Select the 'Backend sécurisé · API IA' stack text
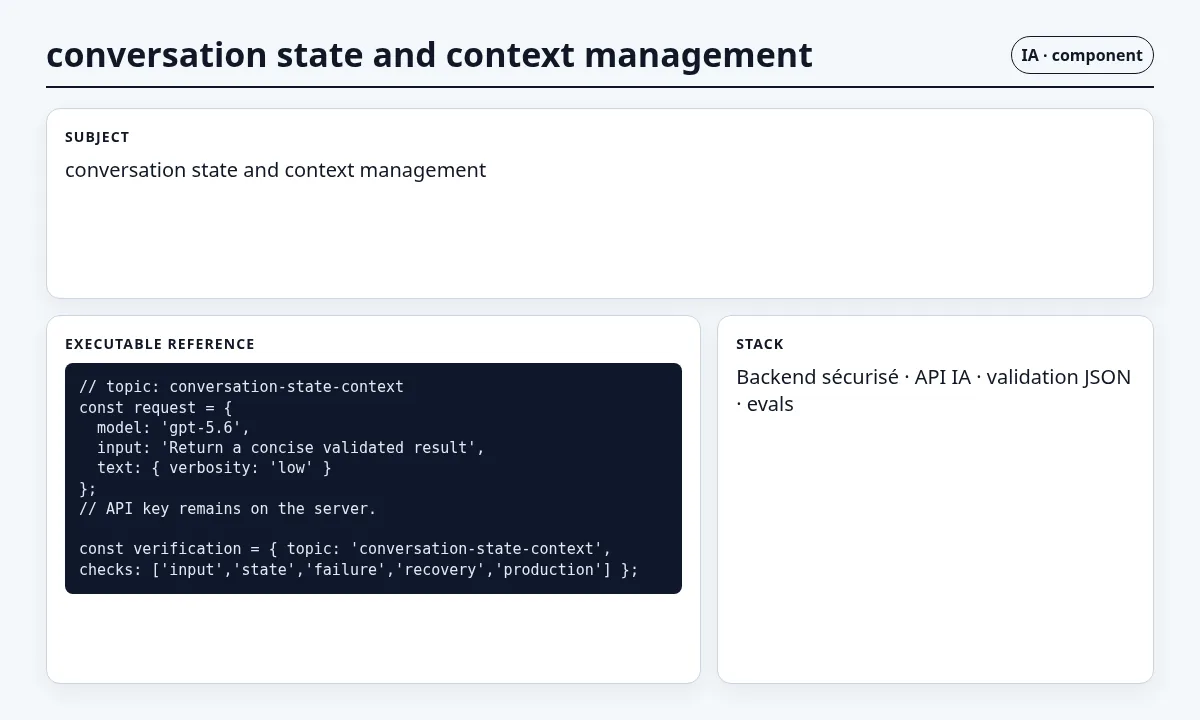Image resolution: width=1200 pixels, height=720 pixels. (x=853, y=377)
